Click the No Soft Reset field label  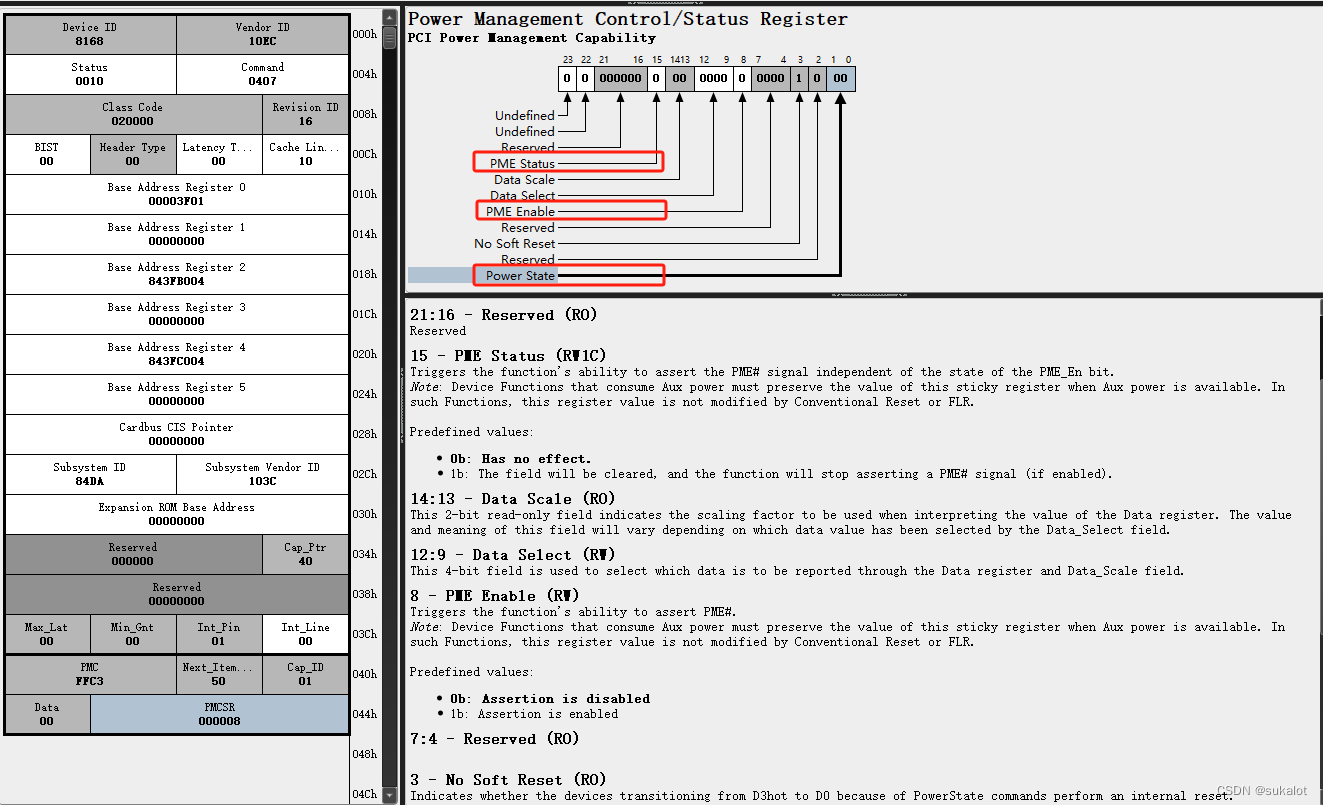pos(514,244)
